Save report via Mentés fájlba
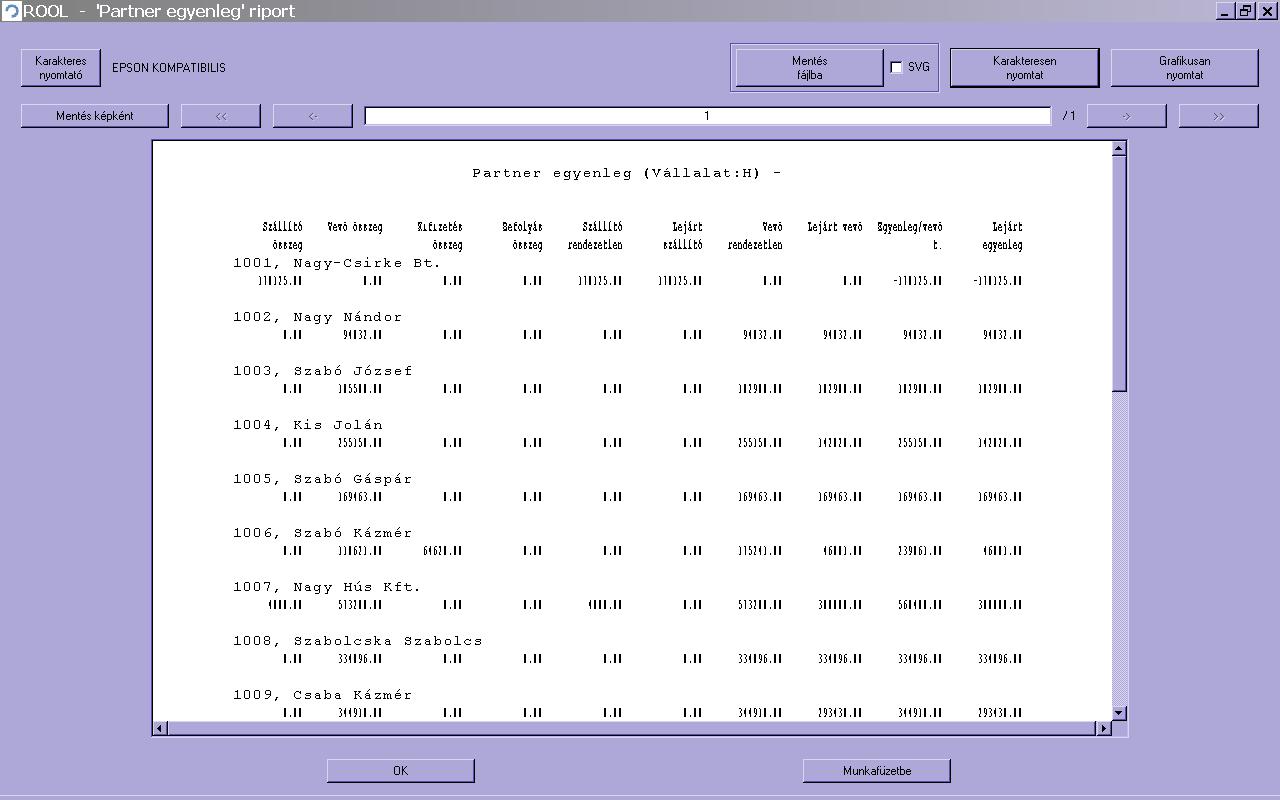Image resolution: width=1280 pixels, height=800 pixels. tap(809, 68)
